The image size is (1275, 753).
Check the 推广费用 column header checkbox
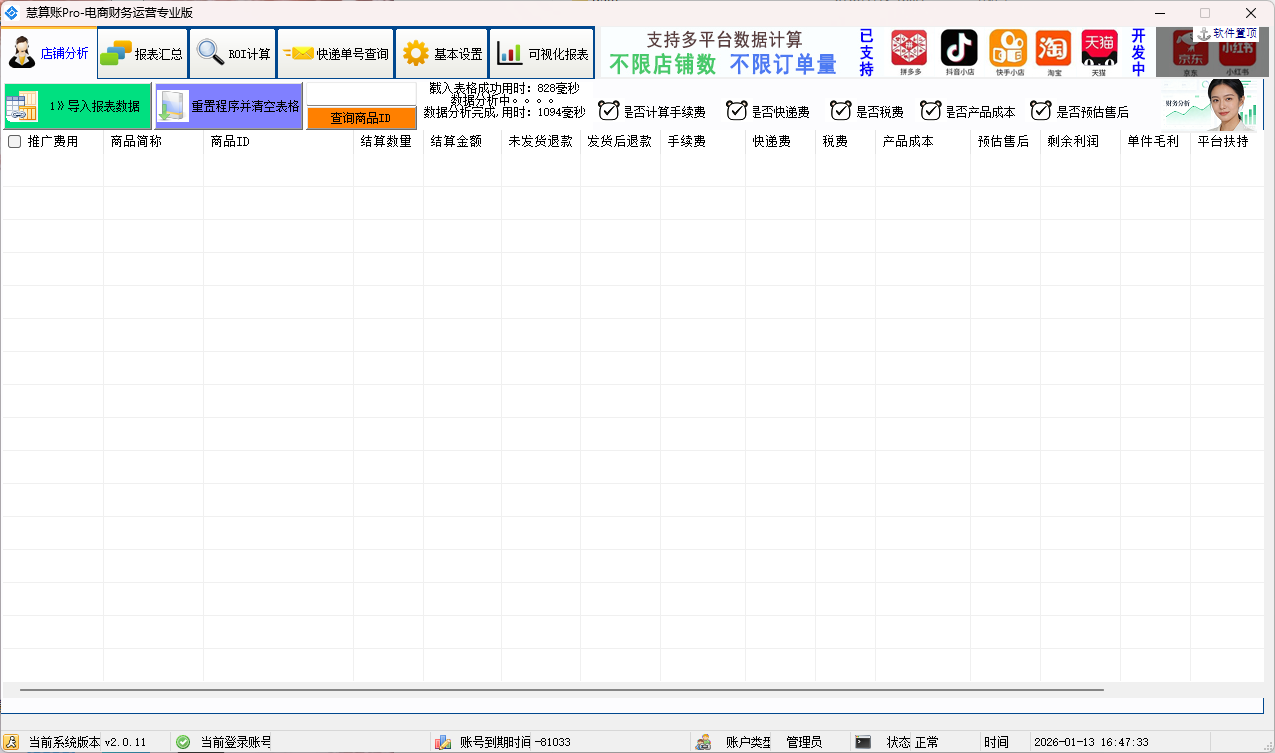(x=15, y=142)
